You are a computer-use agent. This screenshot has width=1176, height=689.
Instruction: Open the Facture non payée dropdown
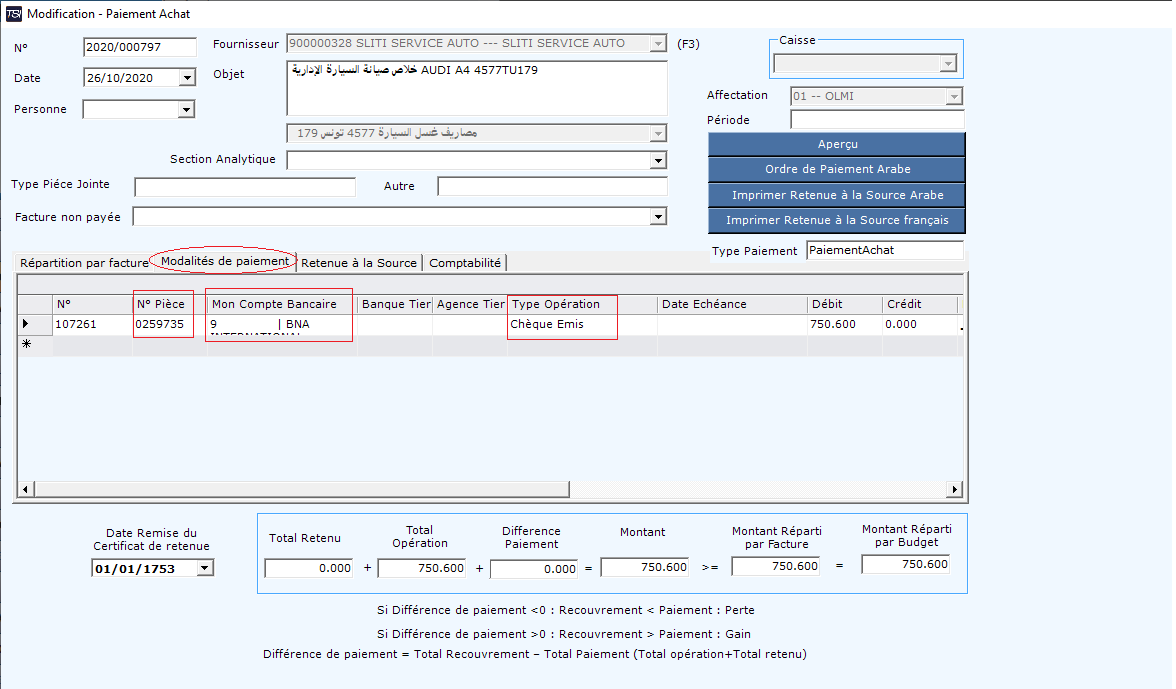click(658, 217)
